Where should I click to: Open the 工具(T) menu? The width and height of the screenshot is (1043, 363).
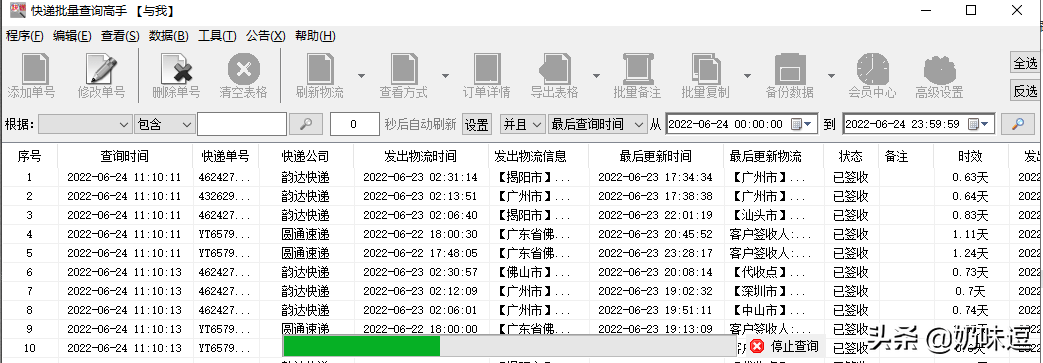coord(217,36)
